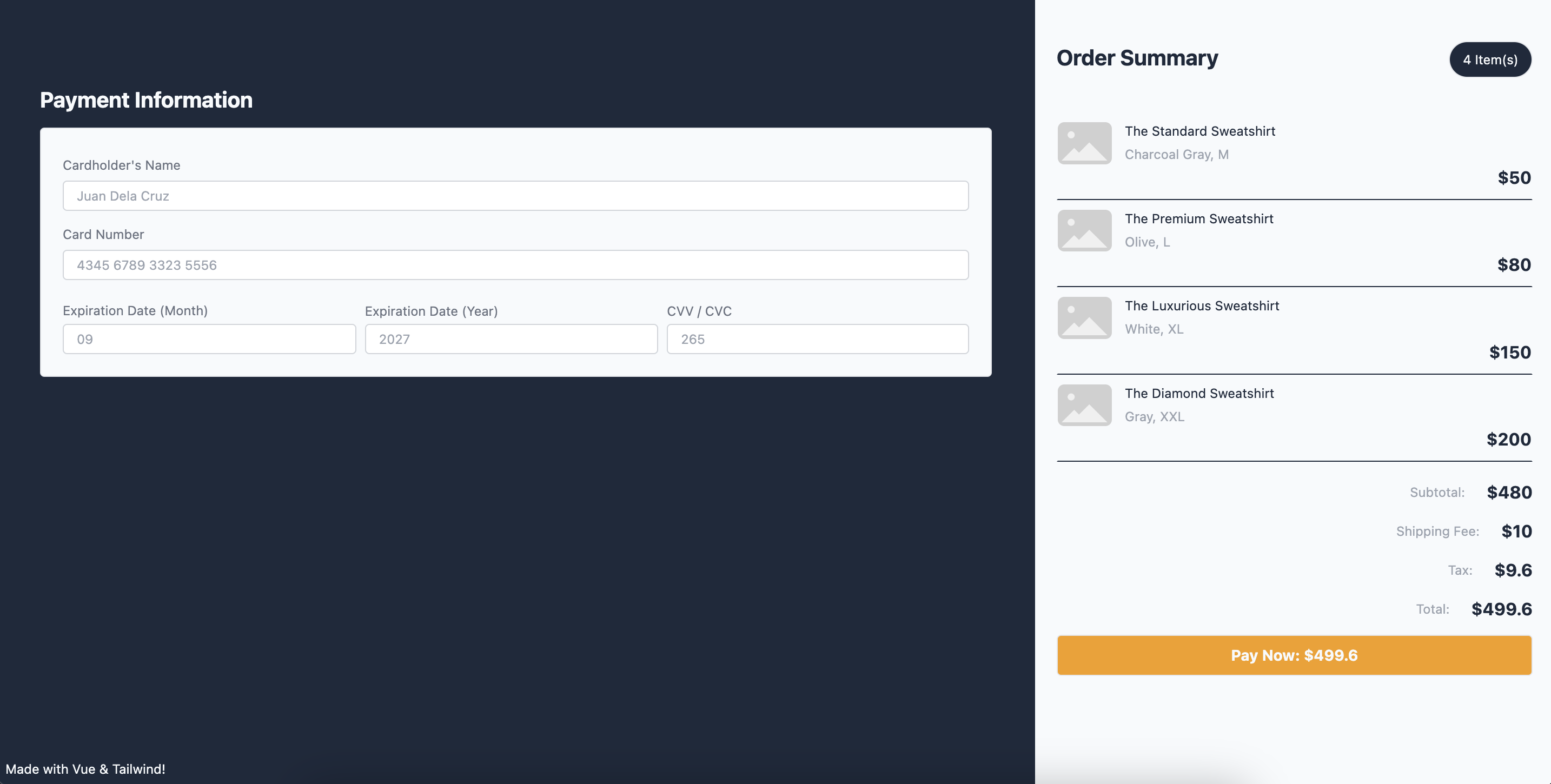Select the Charcoal Gray, M variant text
The height and width of the screenshot is (784, 1551).
(1176, 154)
